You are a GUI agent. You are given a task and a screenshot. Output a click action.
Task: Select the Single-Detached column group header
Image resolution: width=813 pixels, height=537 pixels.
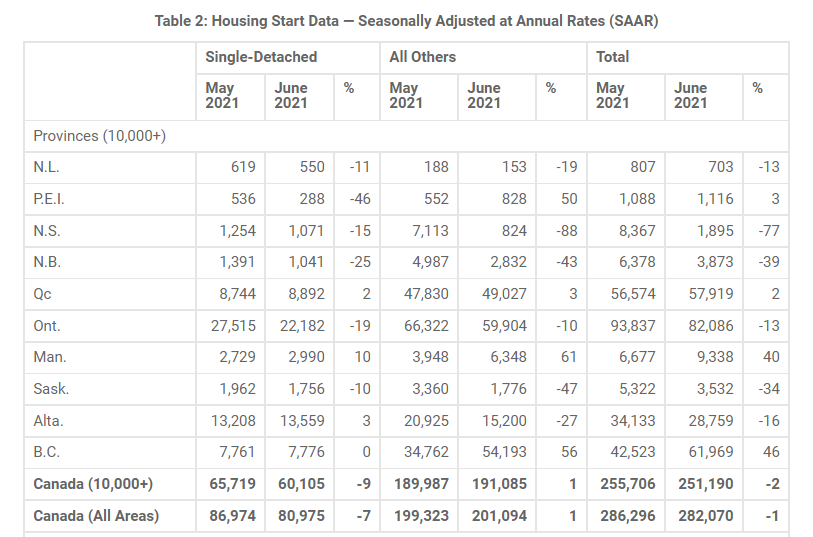[261, 57]
